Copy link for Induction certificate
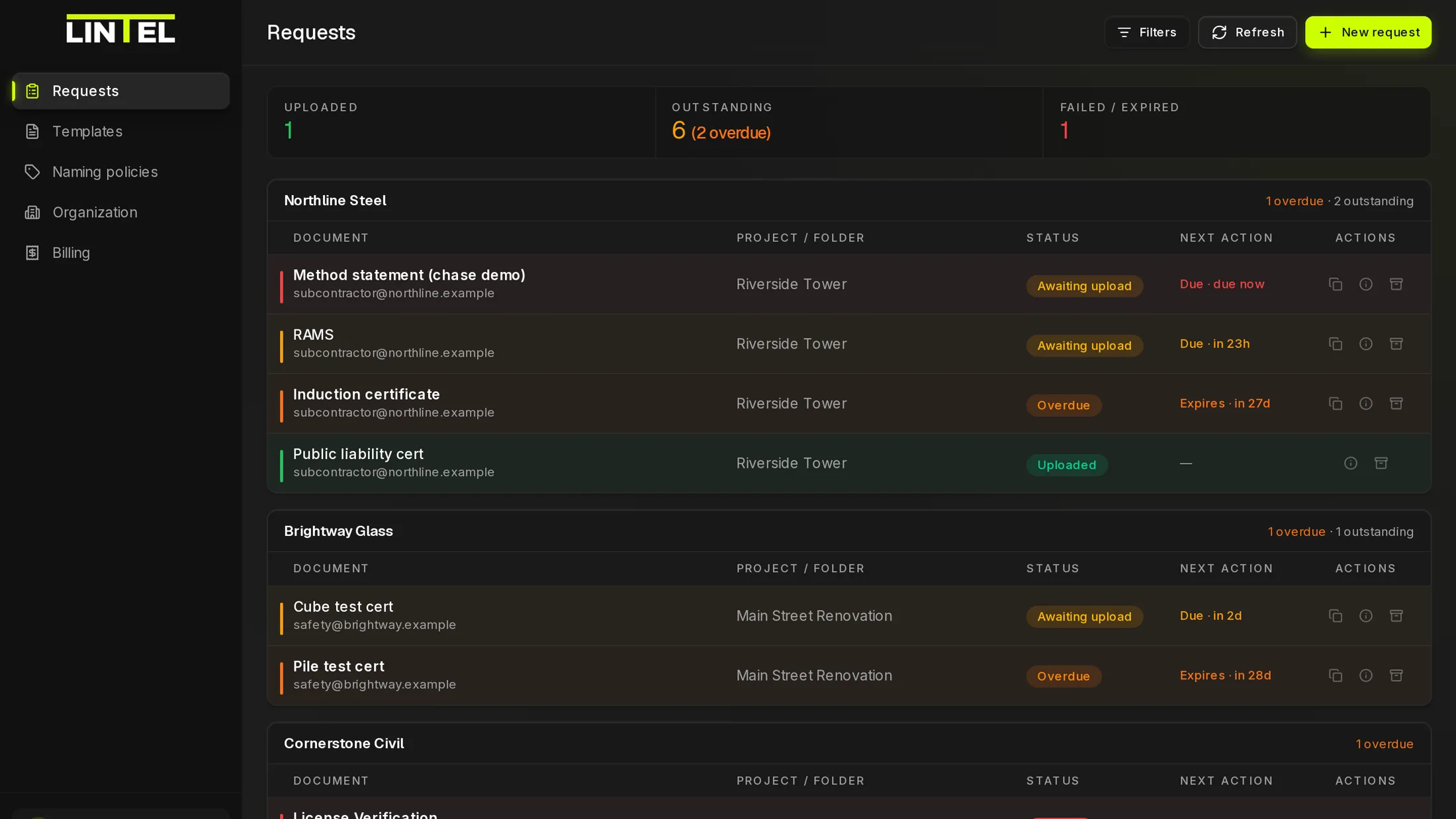This screenshot has width=1456, height=819. point(1336,404)
